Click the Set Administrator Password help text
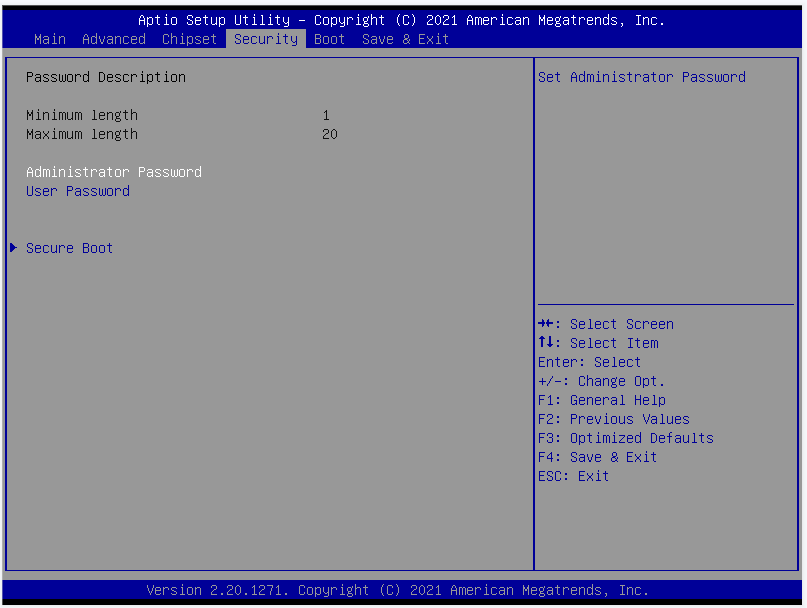This screenshot has height=608, width=807. (x=641, y=77)
